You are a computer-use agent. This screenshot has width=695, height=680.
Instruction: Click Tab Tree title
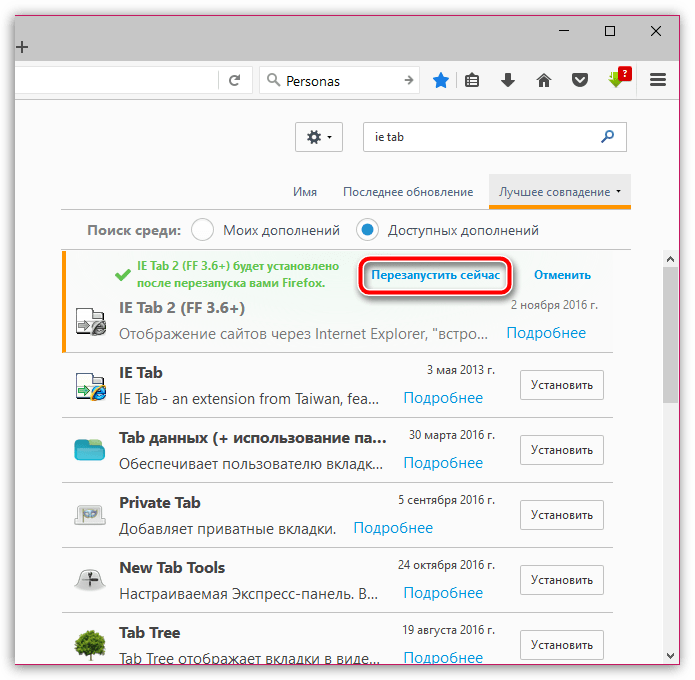click(x=149, y=633)
